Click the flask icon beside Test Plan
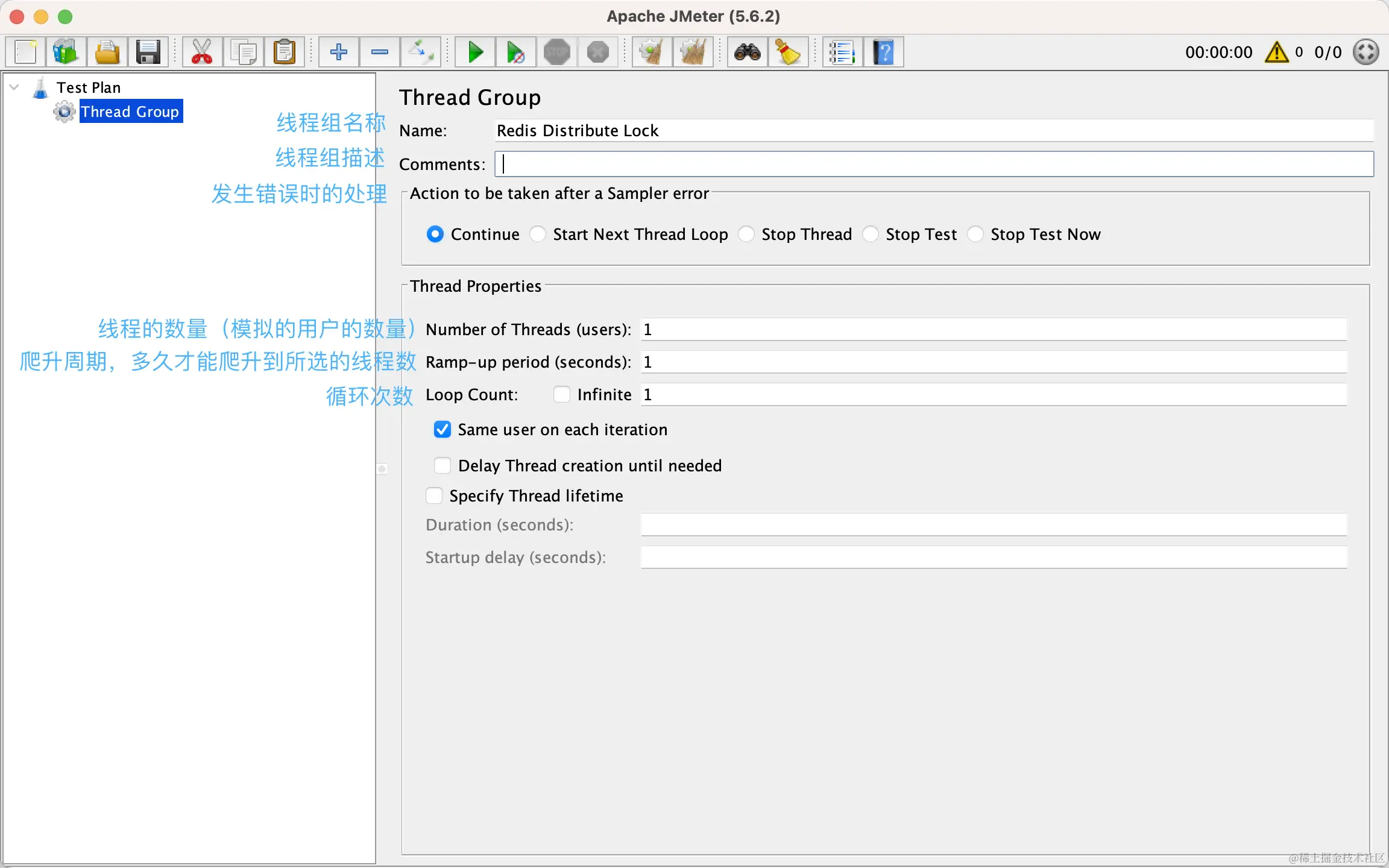The height and width of the screenshot is (868, 1389). (x=40, y=88)
